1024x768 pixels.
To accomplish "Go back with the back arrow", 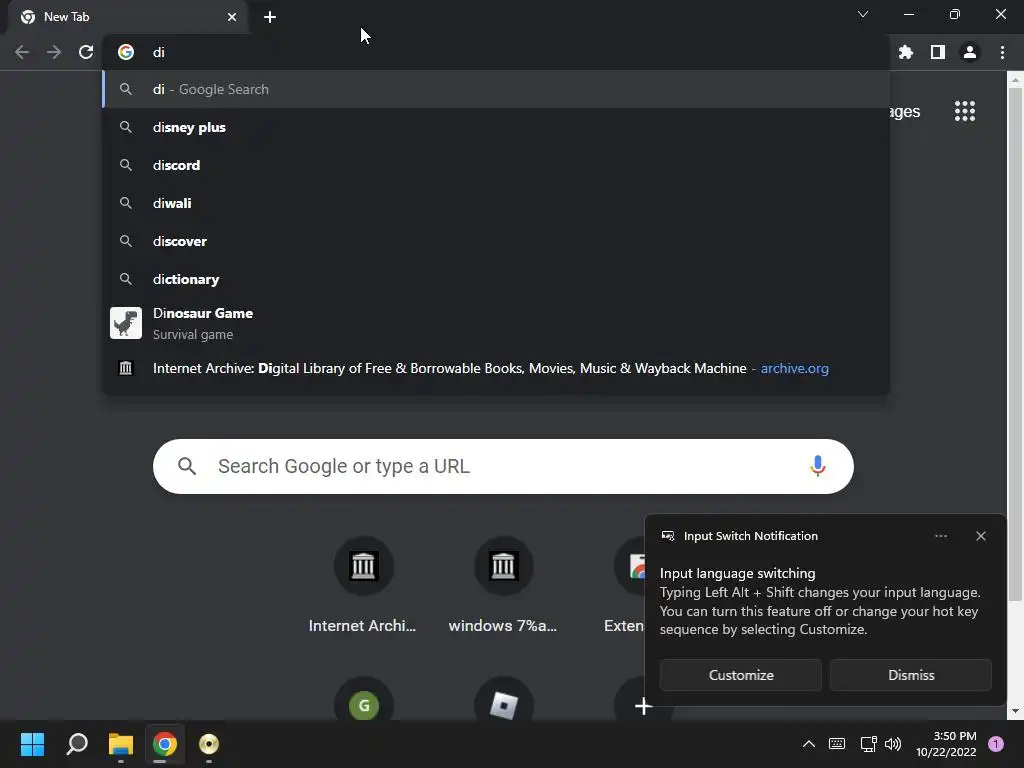I will [22, 52].
